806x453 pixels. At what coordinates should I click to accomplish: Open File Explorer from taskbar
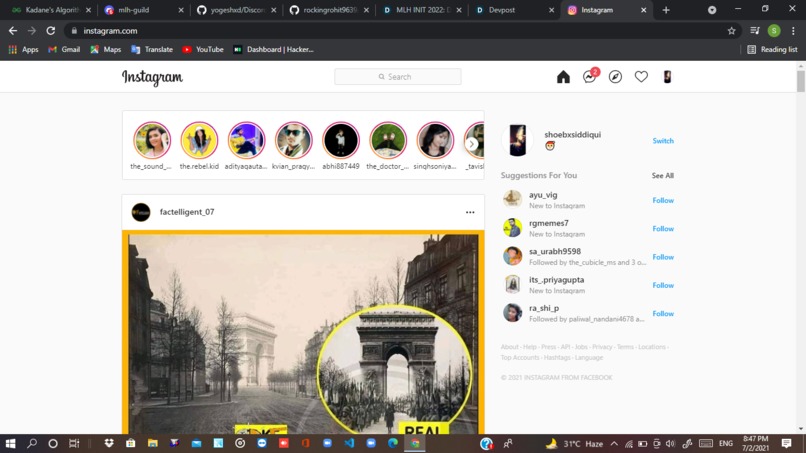tap(153, 443)
